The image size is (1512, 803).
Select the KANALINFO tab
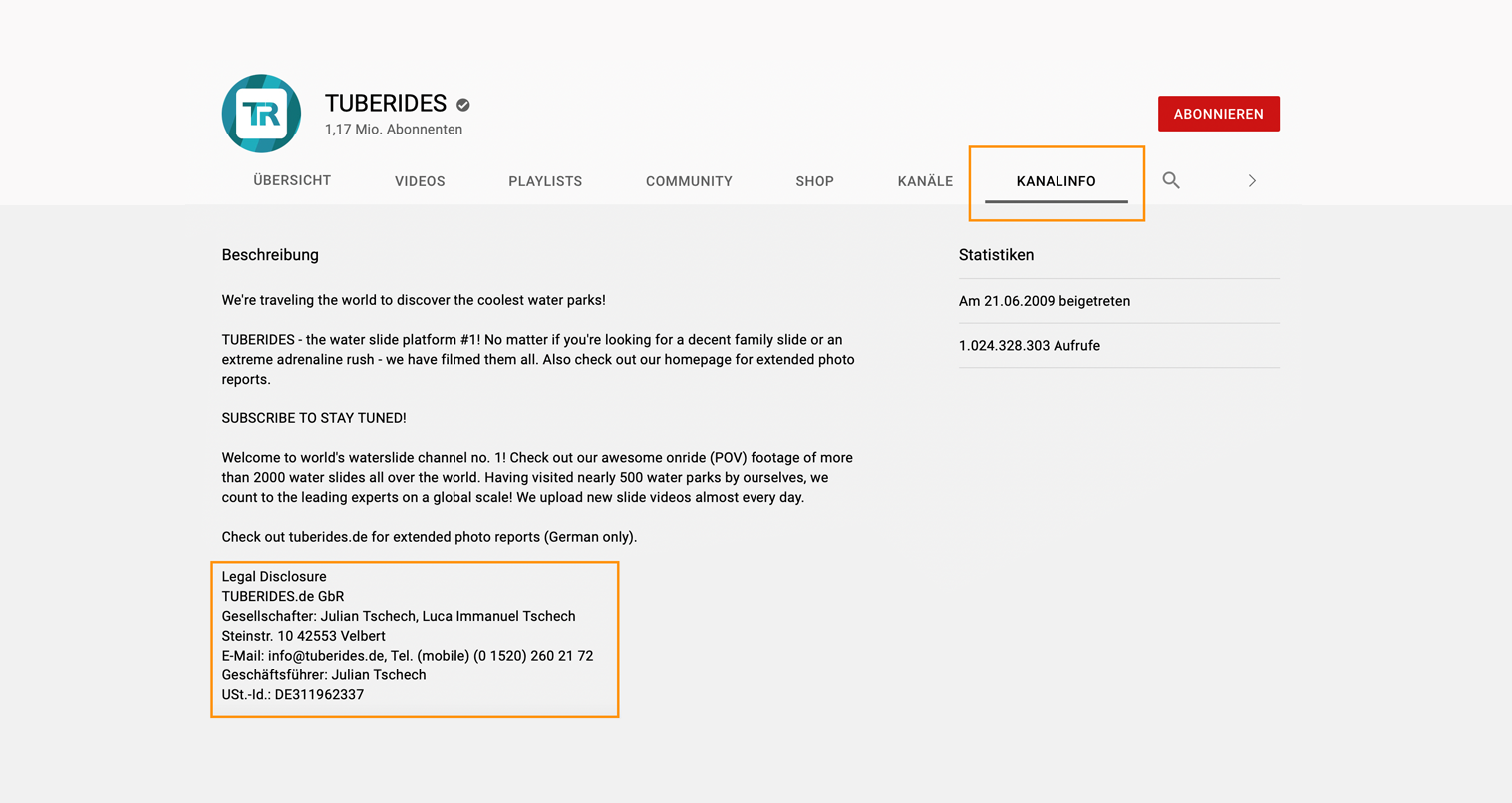[1057, 181]
